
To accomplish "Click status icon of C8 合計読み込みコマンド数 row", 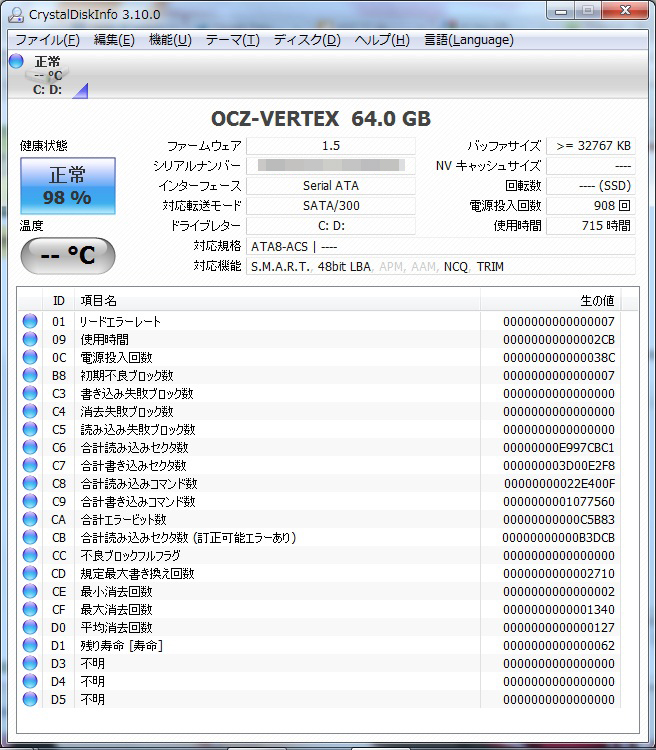I will click(30, 483).
